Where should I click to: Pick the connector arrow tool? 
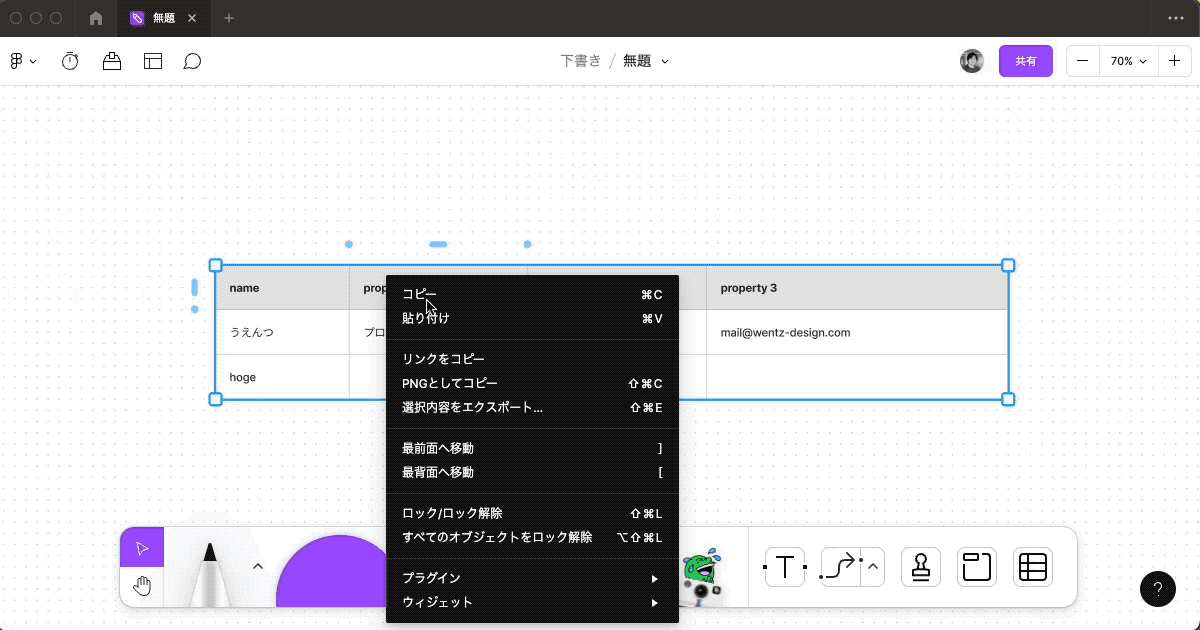click(x=840, y=567)
